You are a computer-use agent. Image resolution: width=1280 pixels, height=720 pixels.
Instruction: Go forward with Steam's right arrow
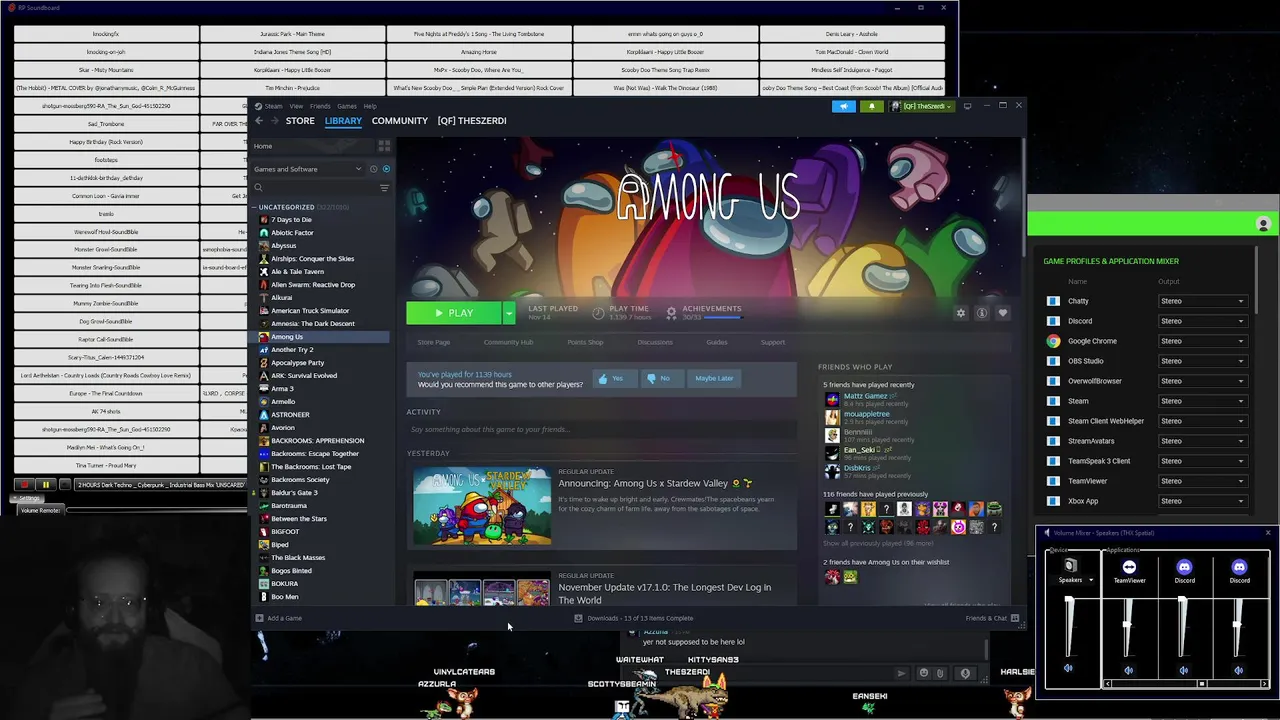click(273, 121)
